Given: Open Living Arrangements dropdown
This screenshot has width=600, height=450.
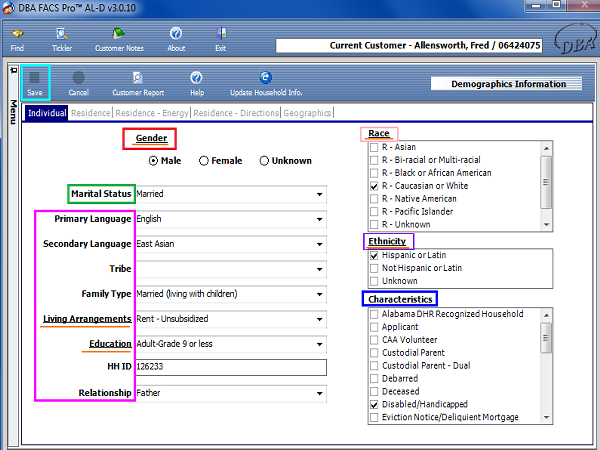Looking at the screenshot, I should (x=320, y=319).
